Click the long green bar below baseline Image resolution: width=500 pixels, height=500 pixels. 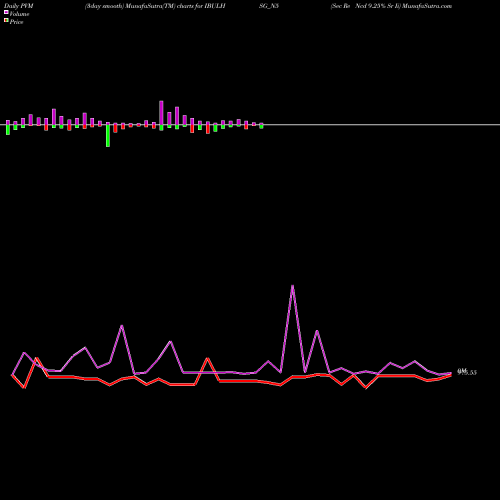pos(108,135)
